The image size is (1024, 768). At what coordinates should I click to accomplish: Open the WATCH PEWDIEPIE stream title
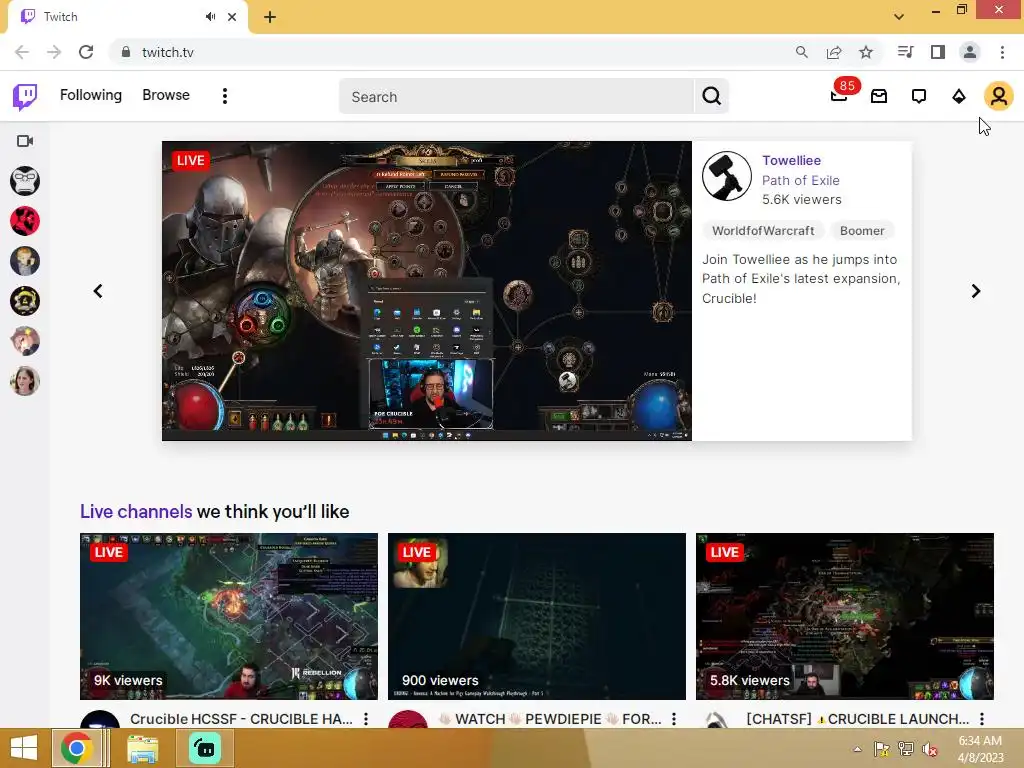point(550,719)
